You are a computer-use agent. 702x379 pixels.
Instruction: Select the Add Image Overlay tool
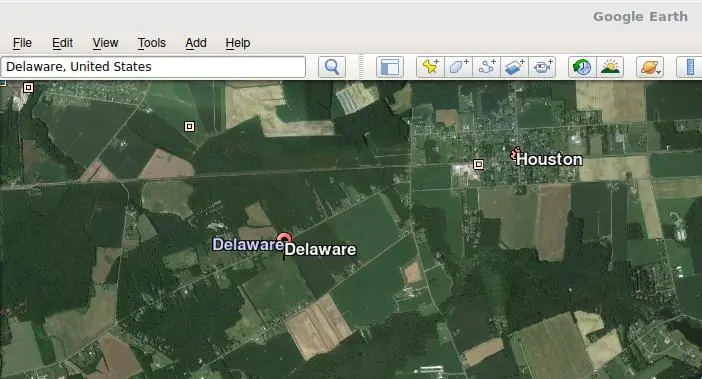click(x=515, y=67)
